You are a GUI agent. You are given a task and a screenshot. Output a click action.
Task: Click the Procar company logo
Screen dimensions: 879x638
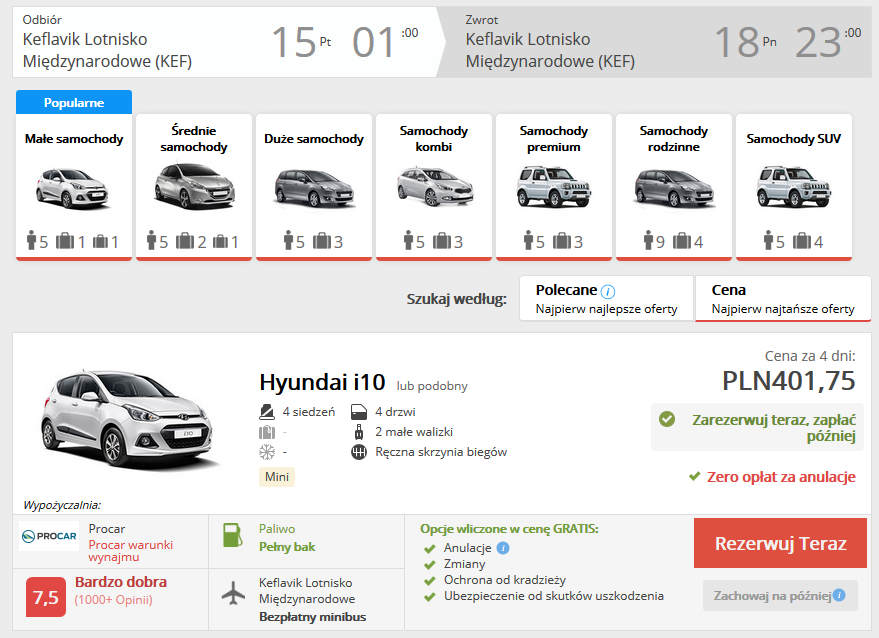49,536
